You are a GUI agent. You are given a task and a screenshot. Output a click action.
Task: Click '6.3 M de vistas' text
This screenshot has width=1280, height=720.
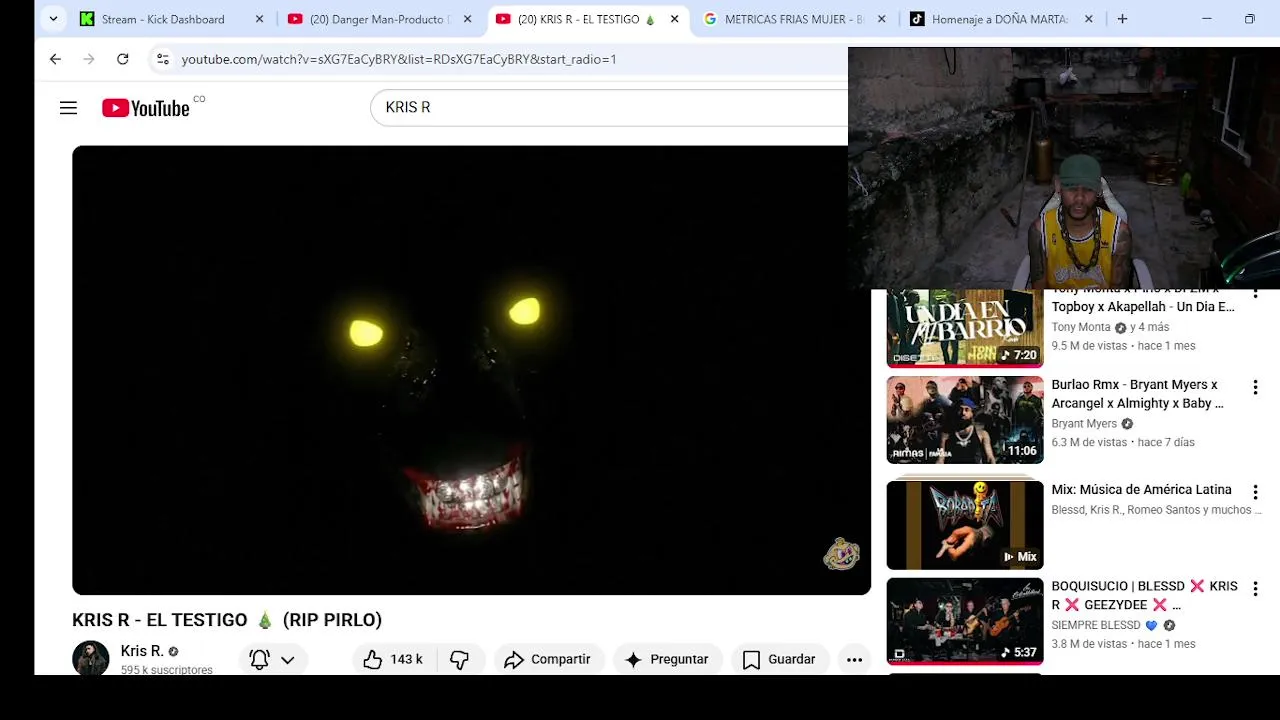pos(1089,442)
